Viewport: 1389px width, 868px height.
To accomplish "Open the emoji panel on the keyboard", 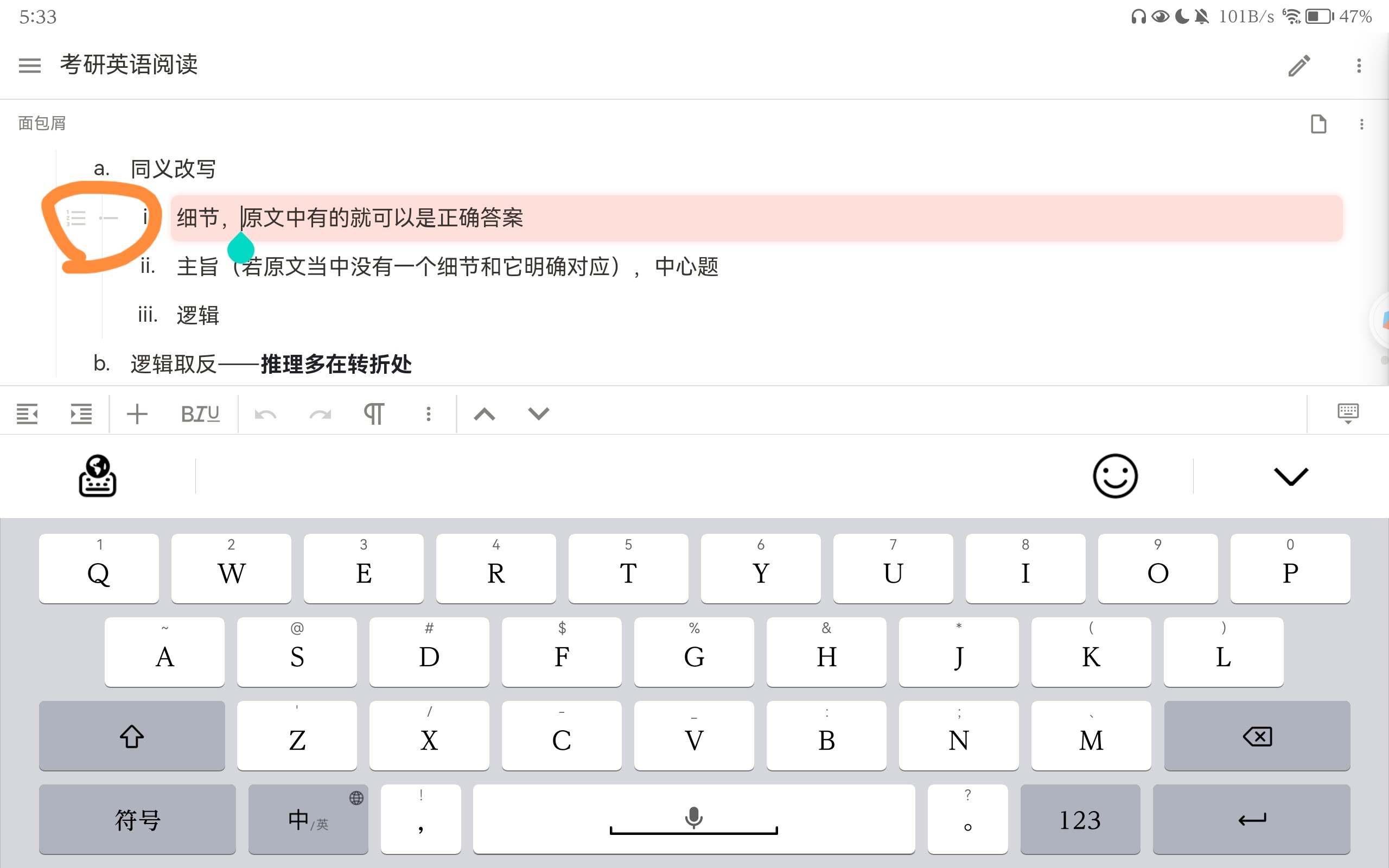I will [1114, 475].
